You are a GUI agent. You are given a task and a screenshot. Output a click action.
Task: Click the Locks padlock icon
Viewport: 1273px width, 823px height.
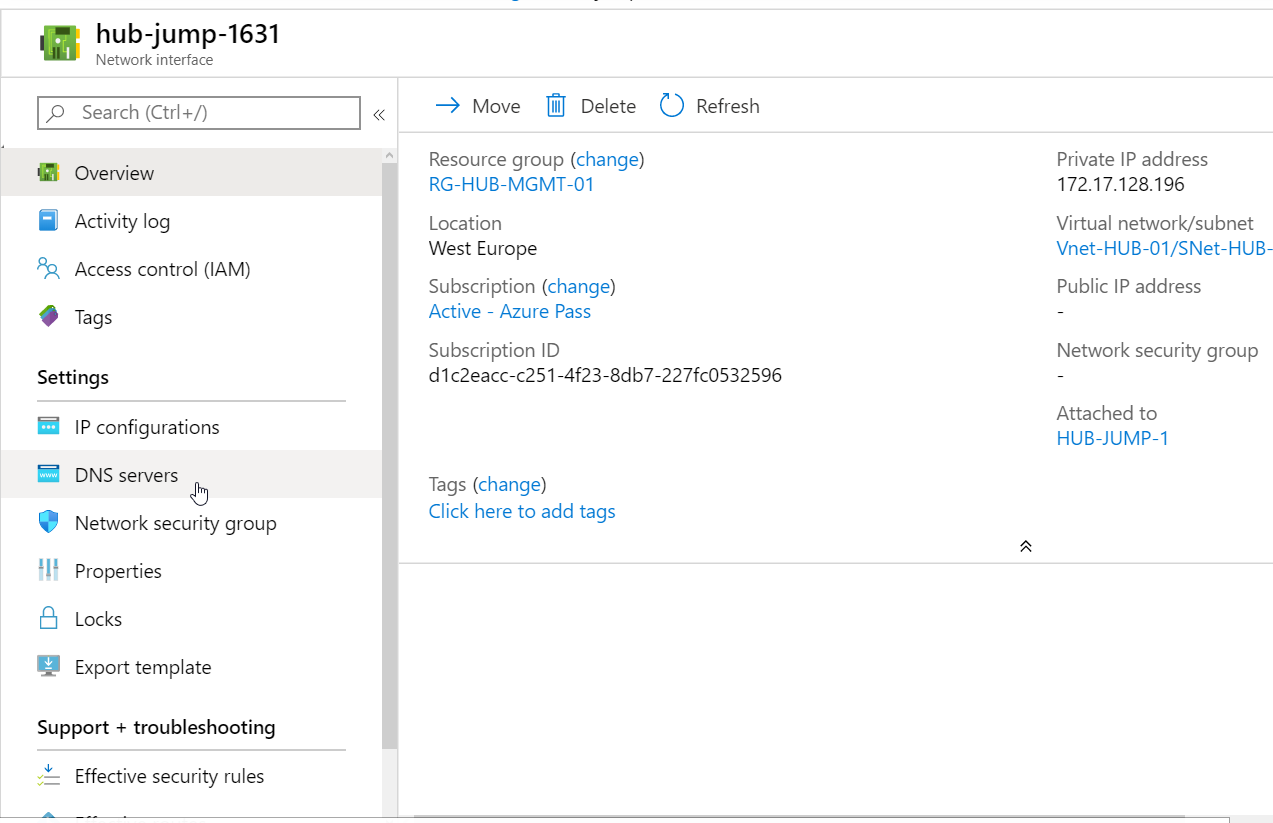[48, 619]
